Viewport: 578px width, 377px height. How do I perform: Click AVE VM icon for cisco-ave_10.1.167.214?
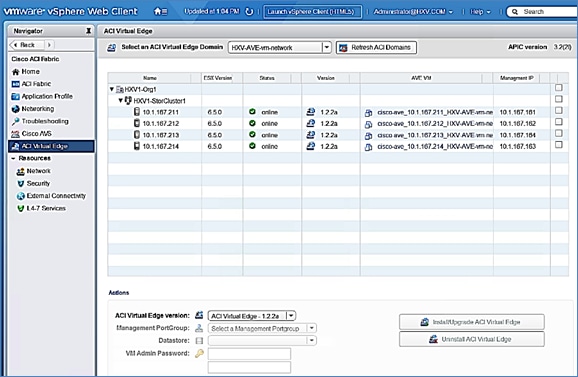(368, 147)
